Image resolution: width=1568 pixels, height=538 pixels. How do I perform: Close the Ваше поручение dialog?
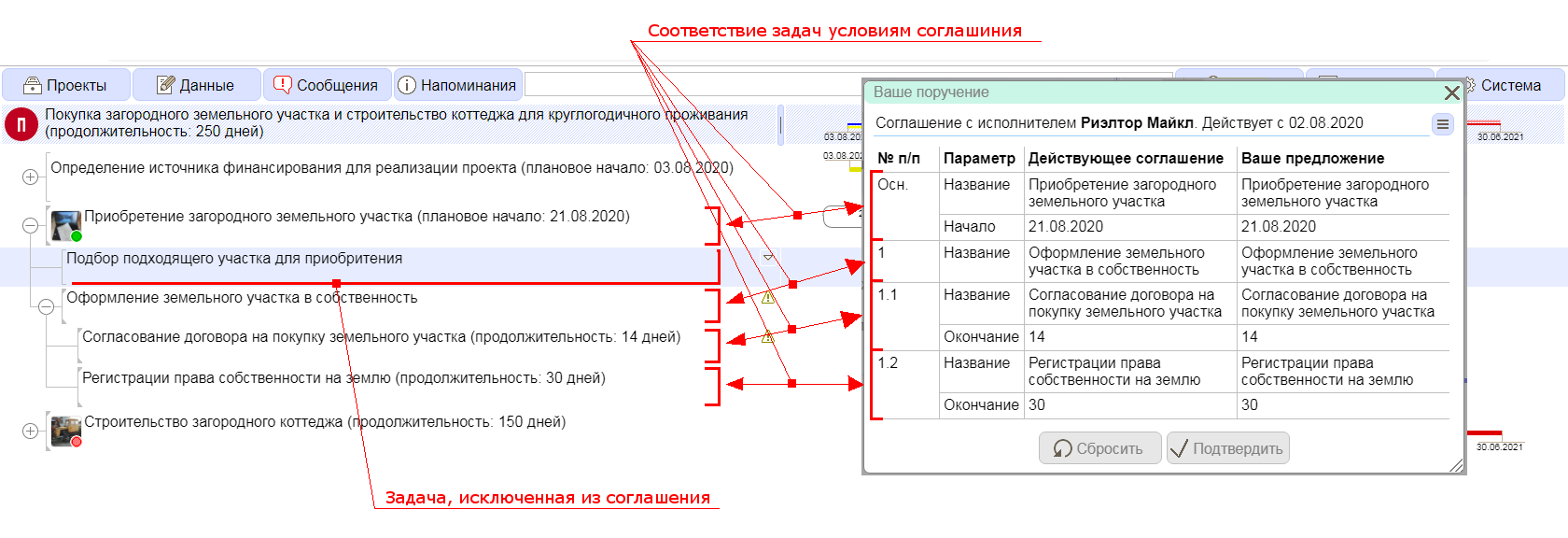tap(1451, 92)
